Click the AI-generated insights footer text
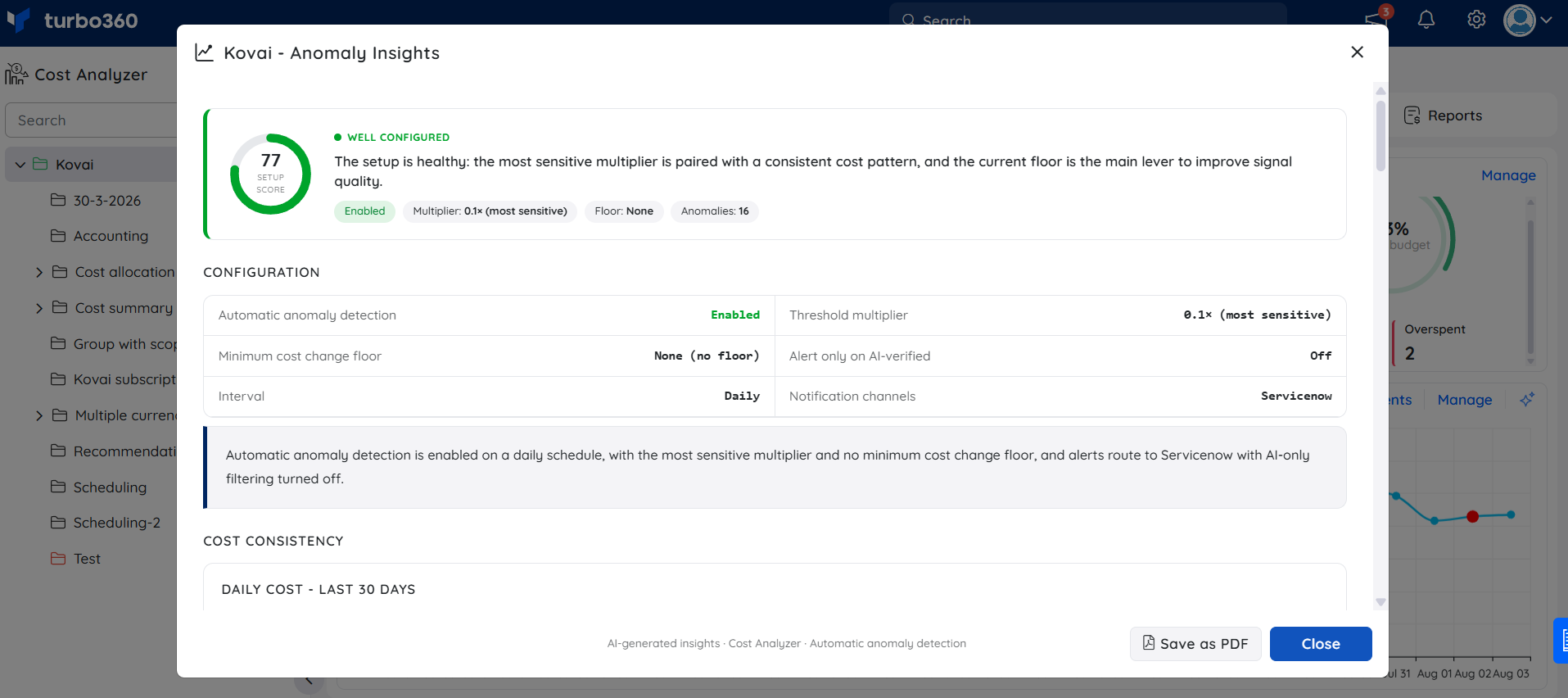Viewport: 1568px width, 698px height. click(787, 644)
